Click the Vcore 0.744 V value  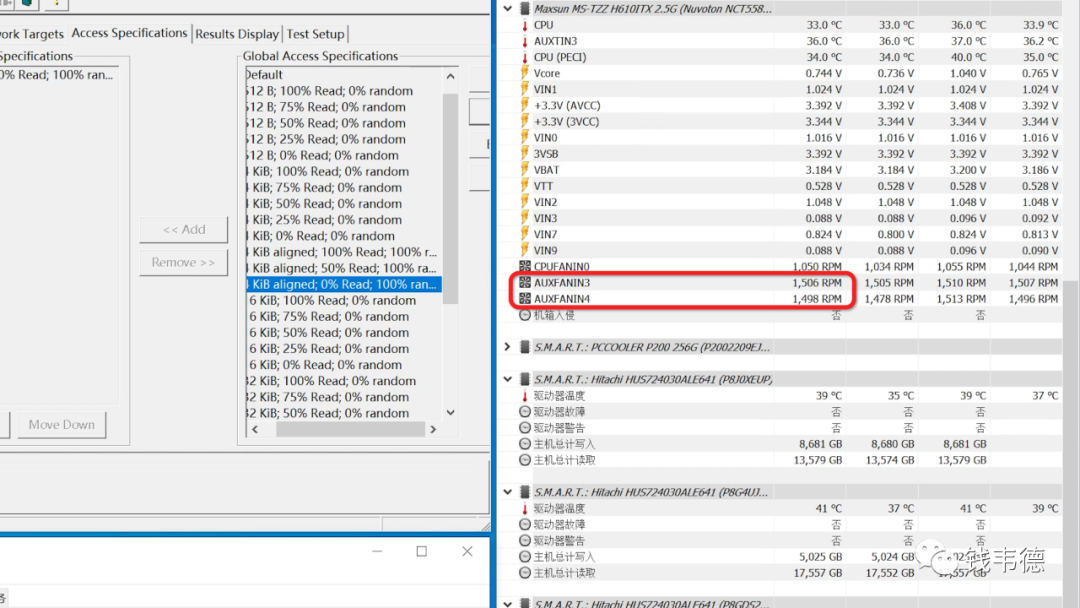coord(824,73)
